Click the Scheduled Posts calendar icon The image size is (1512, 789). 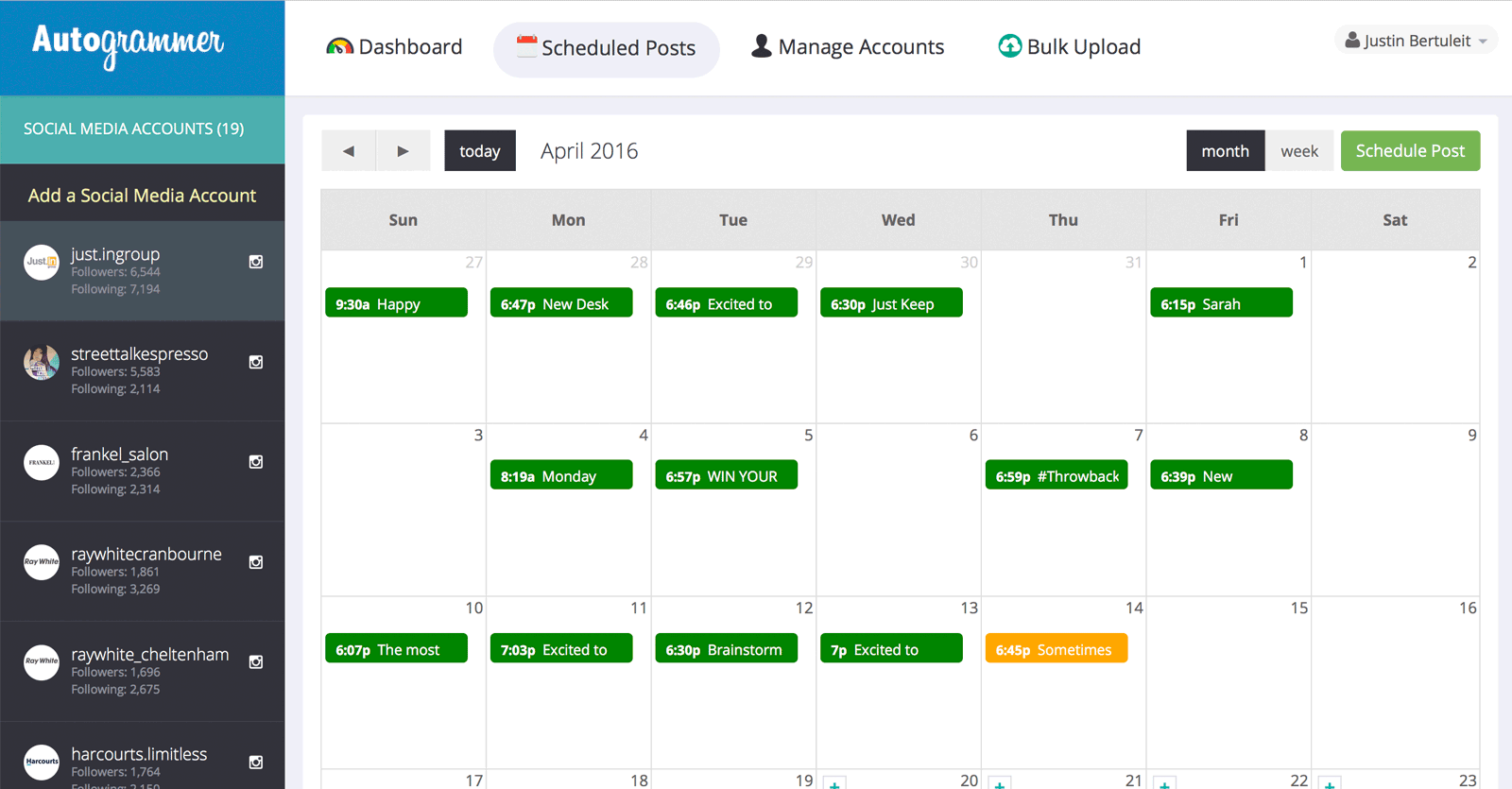526,45
